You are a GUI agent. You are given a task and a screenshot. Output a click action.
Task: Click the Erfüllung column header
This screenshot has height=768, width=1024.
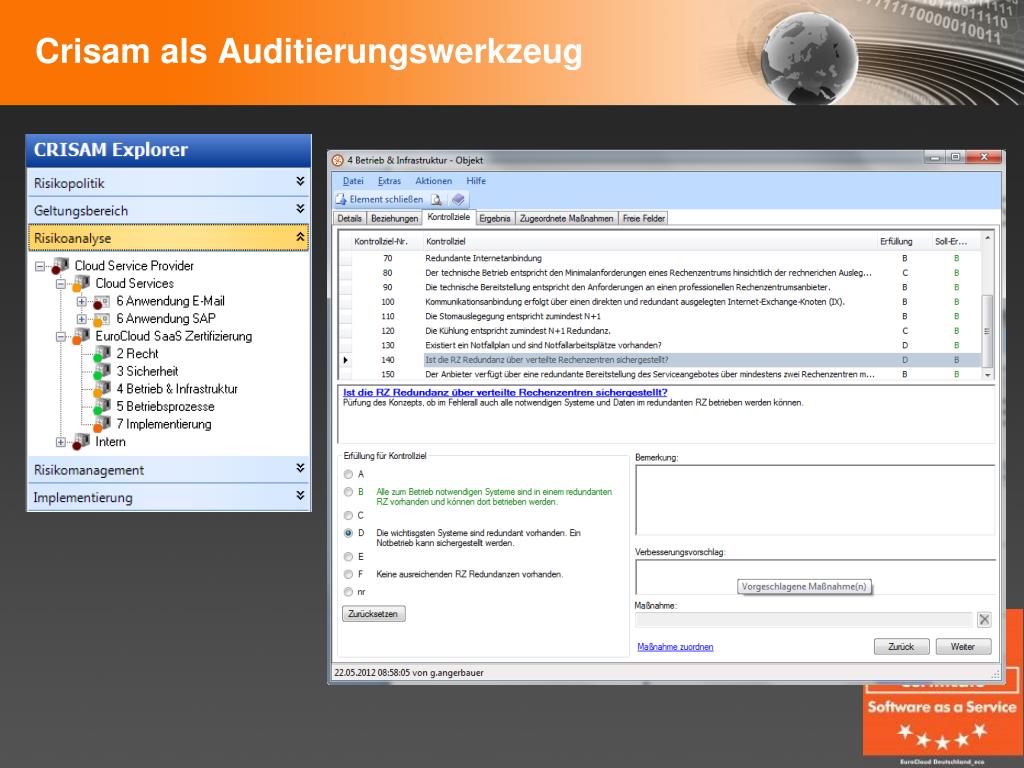coord(896,242)
